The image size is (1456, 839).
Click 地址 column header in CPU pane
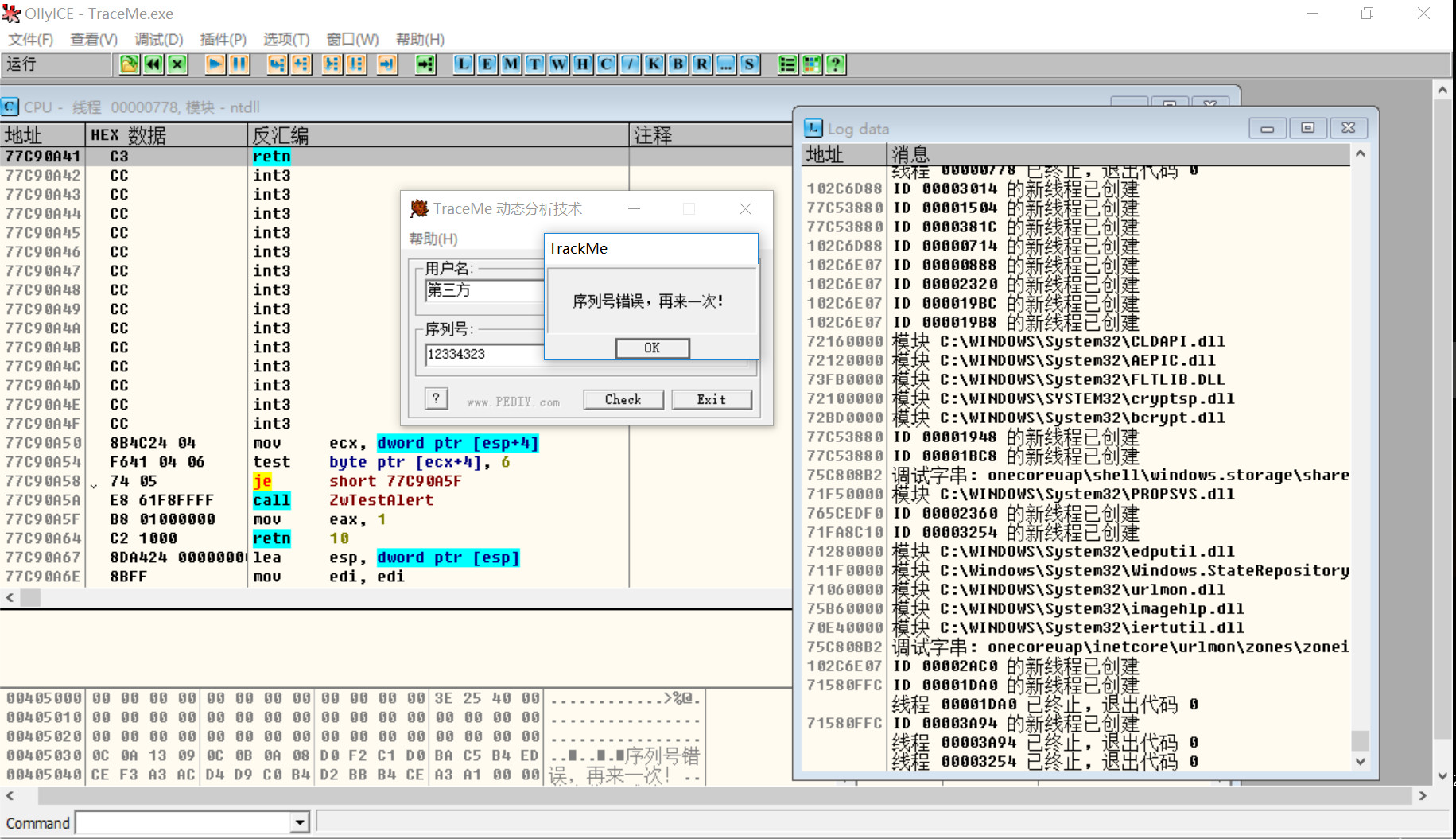(43, 135)
